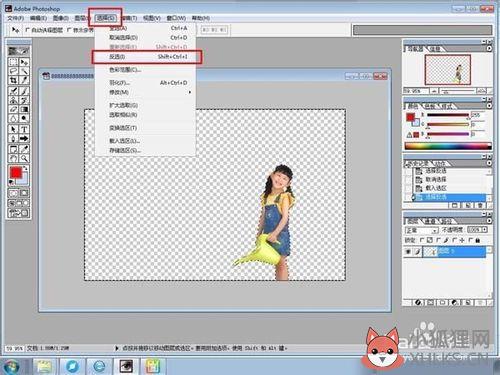
Task: Select the Zoom tool
Action: pos(24,158)
